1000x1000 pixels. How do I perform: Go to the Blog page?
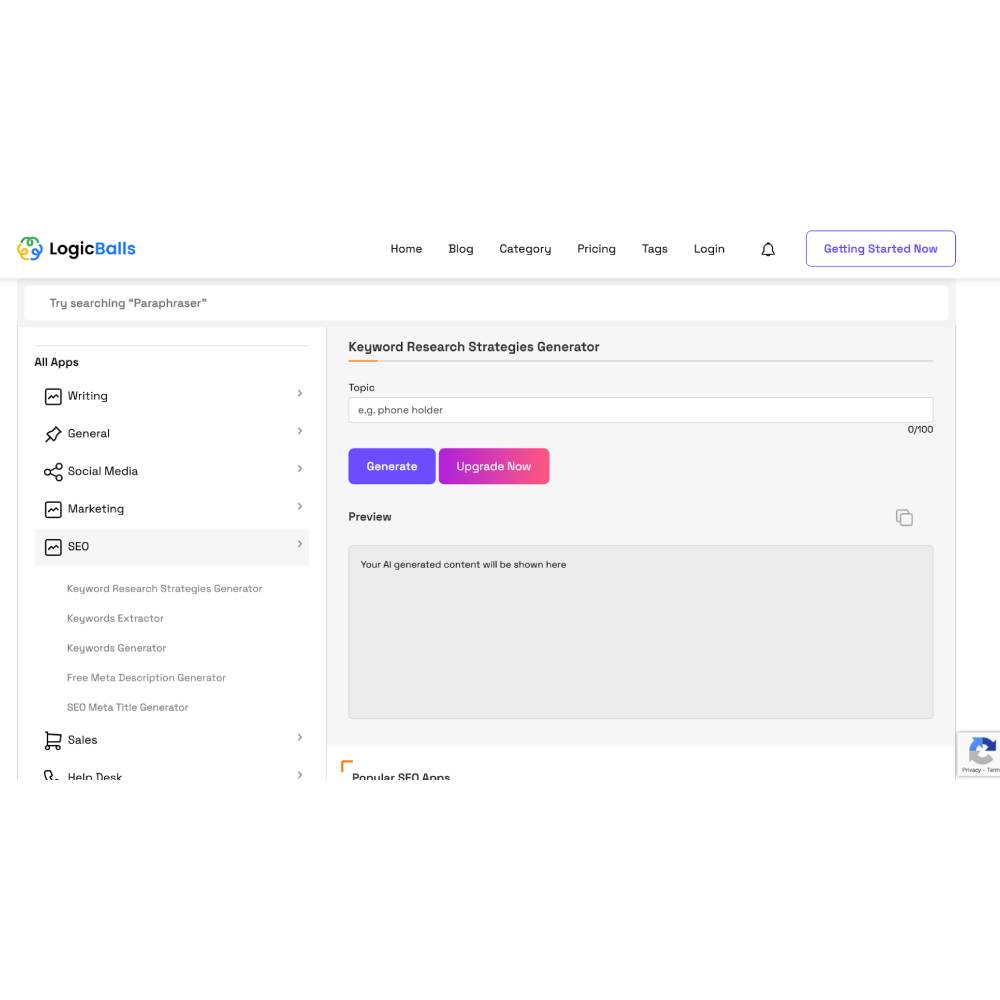point(461,248)
